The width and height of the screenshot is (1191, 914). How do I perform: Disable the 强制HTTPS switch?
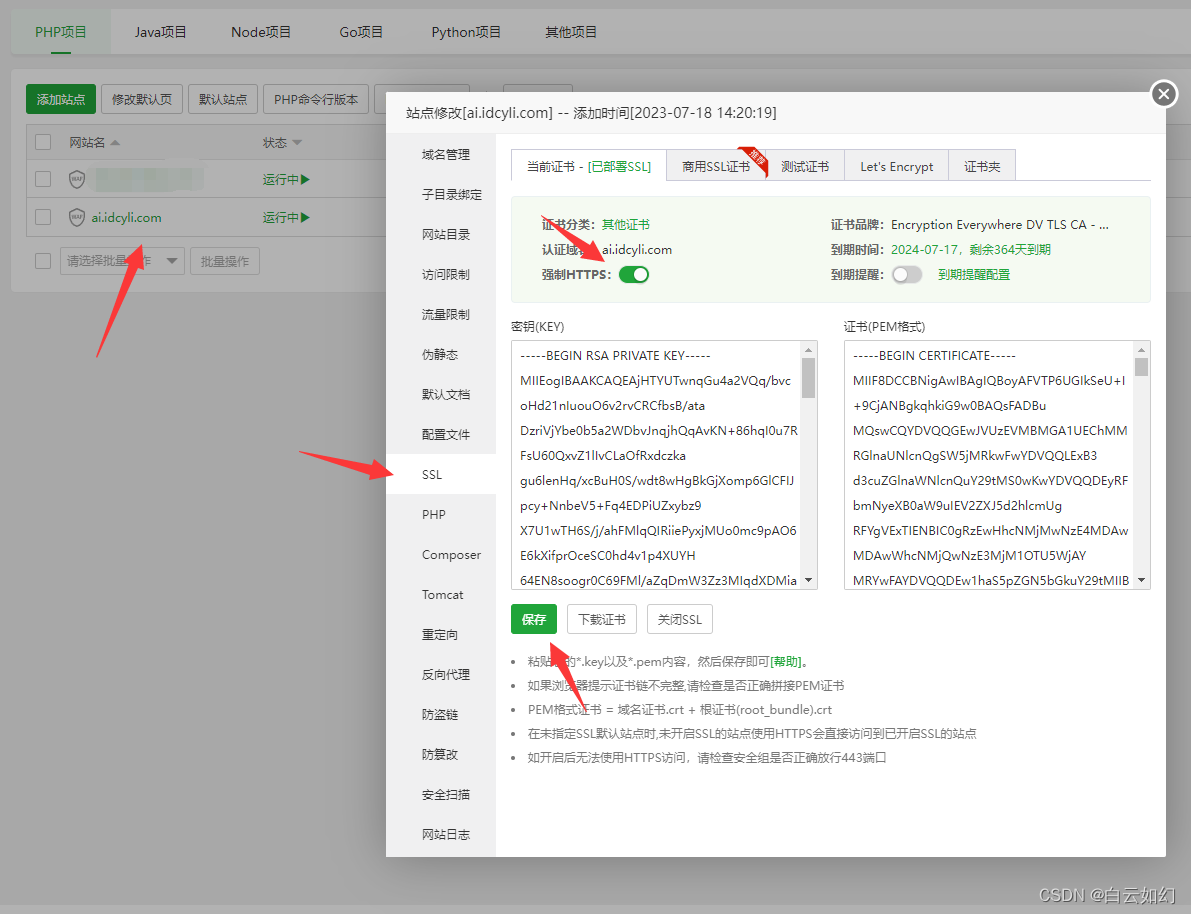[x=633, y=274]
